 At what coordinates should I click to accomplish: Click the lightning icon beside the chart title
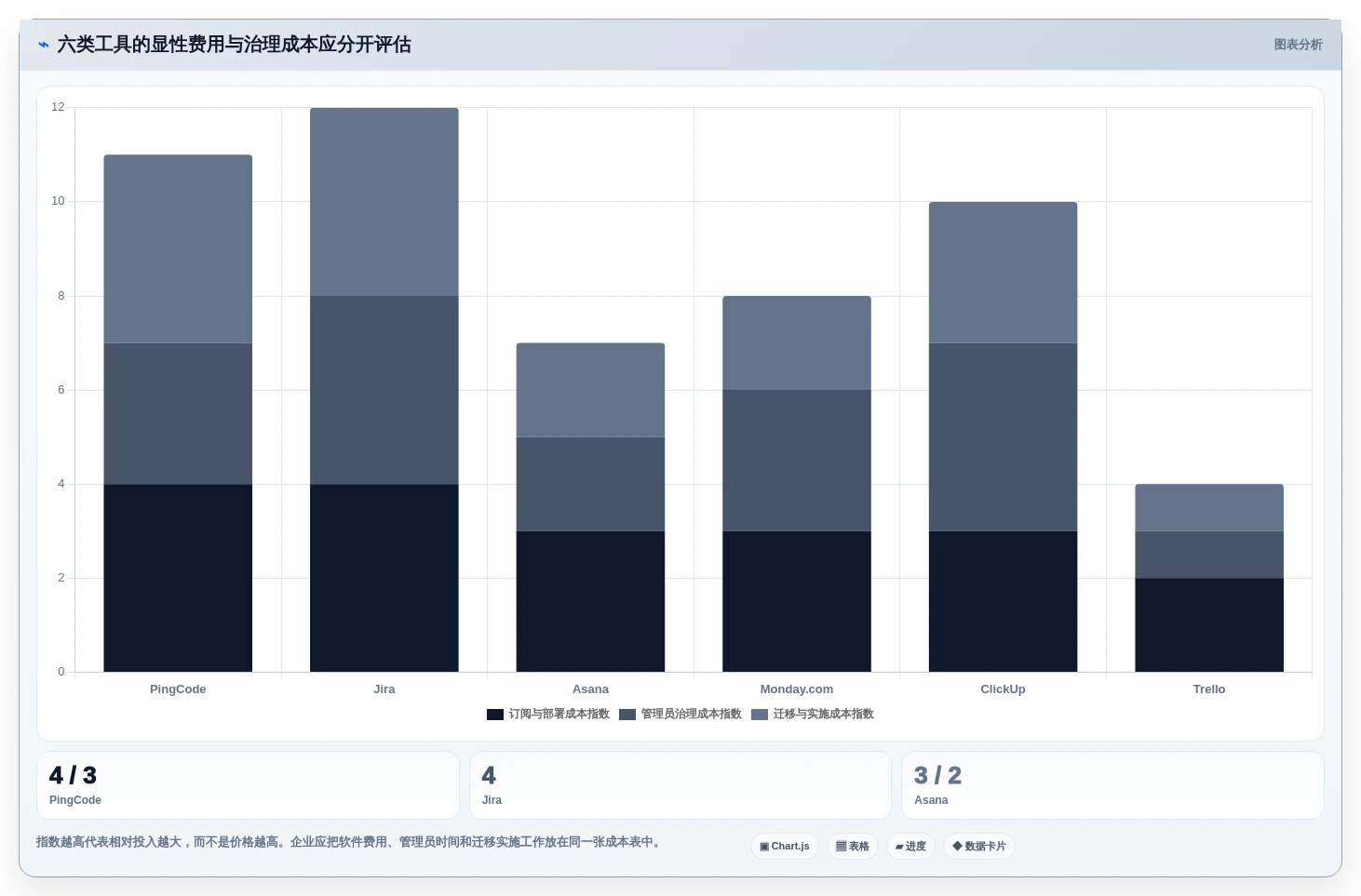(x=44, y=45)
